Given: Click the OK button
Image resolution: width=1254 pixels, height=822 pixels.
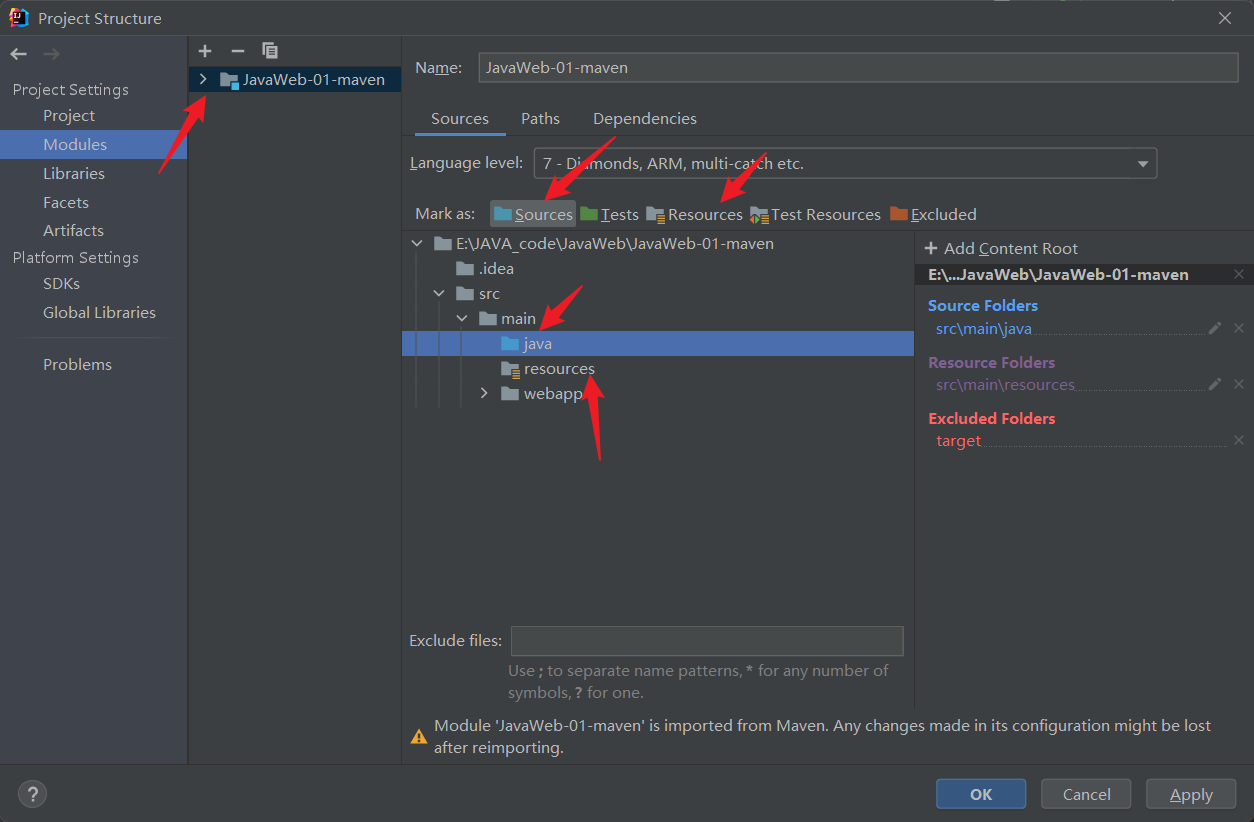Looking at the screenshot, I should pos(981,794).
